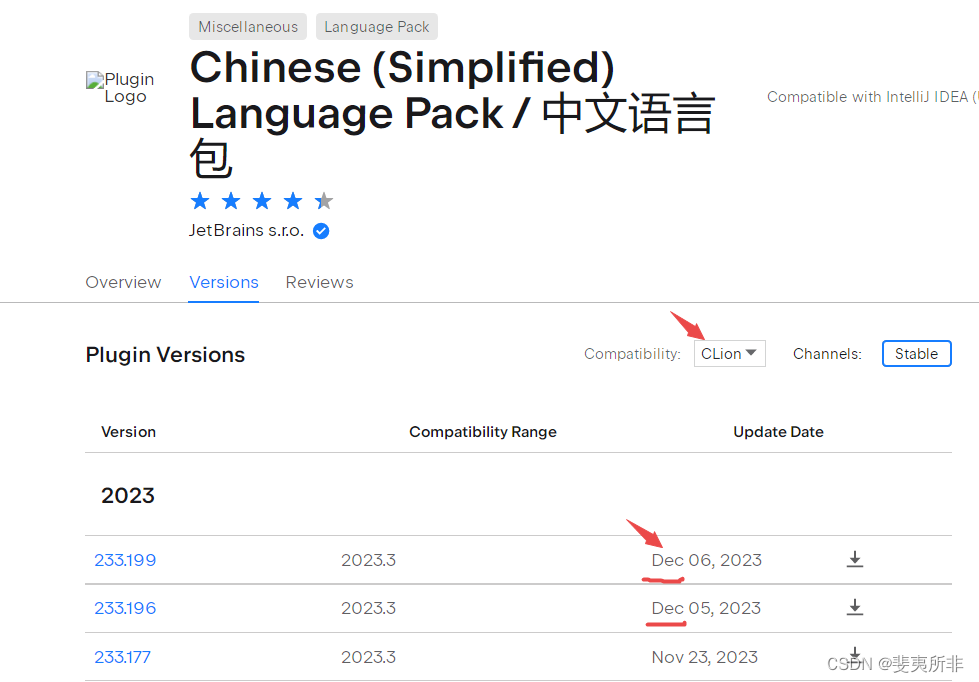Open the Reviews tab
Viewport: 979px width, 682px height.
[319, 282]
